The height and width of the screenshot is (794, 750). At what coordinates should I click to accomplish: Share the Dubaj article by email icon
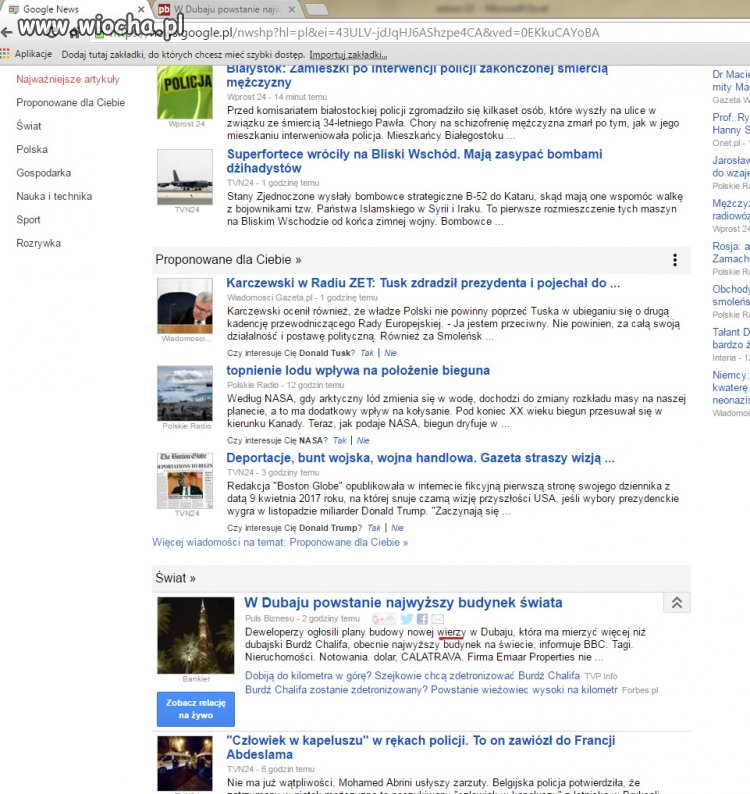438,619
